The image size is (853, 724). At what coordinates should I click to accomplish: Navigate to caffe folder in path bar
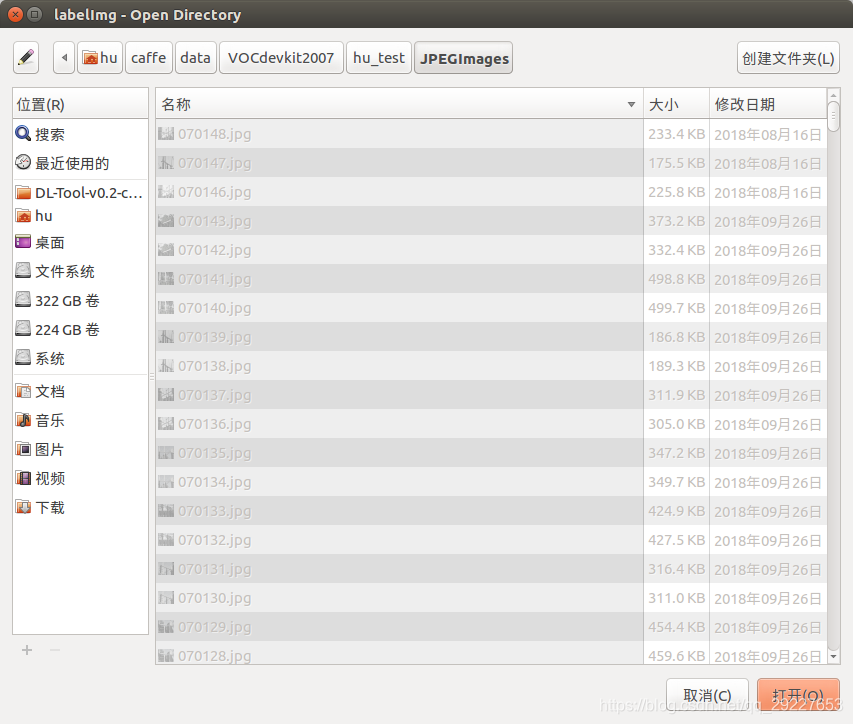pos(149,58)
